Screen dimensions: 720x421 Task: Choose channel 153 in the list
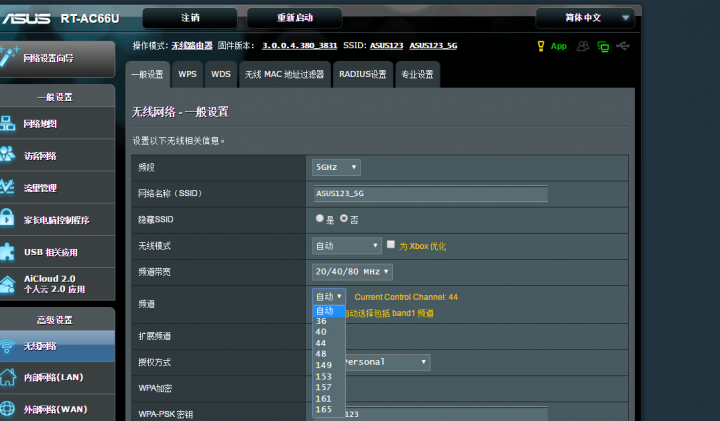coord(329,376)
